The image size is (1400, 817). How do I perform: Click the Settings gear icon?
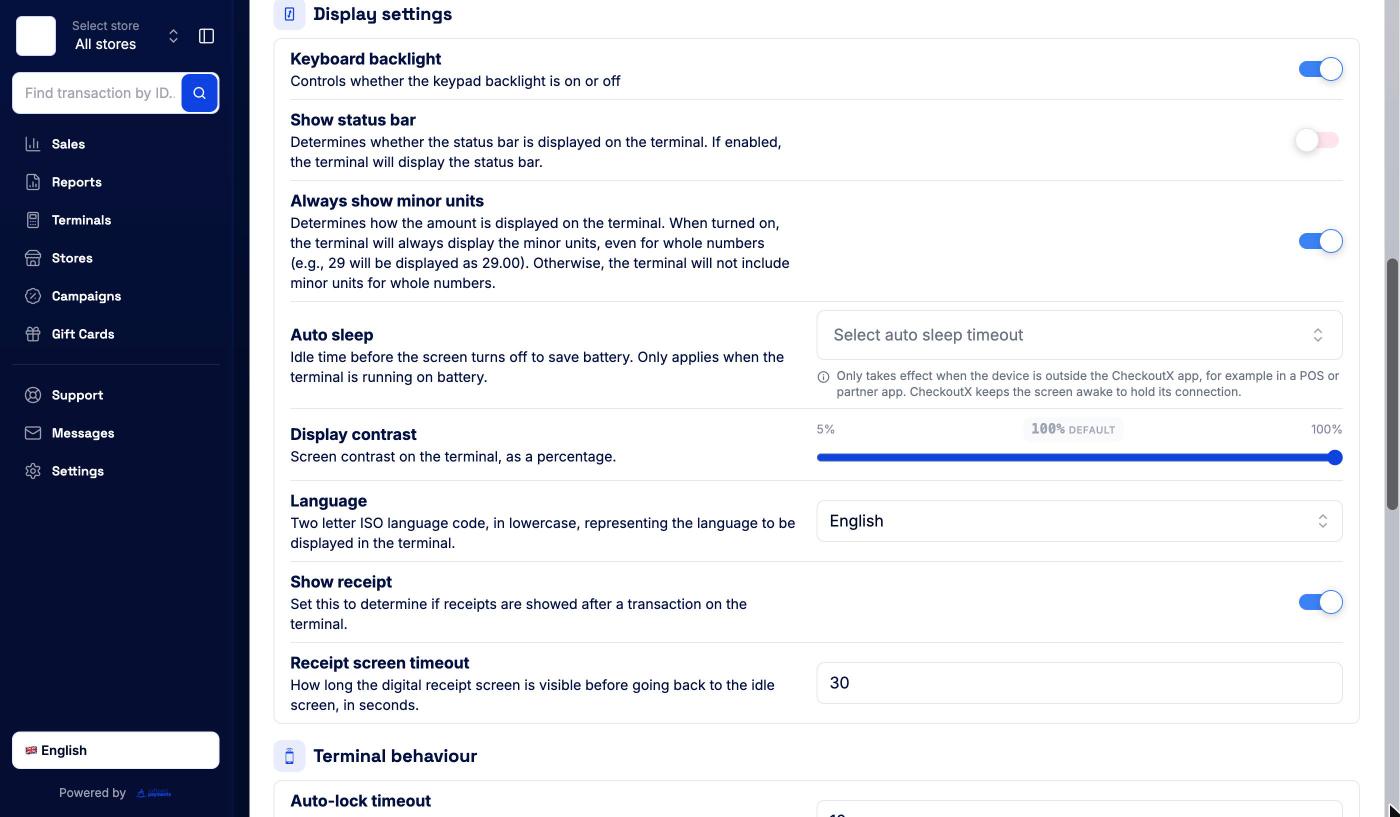tap(33, 471)
